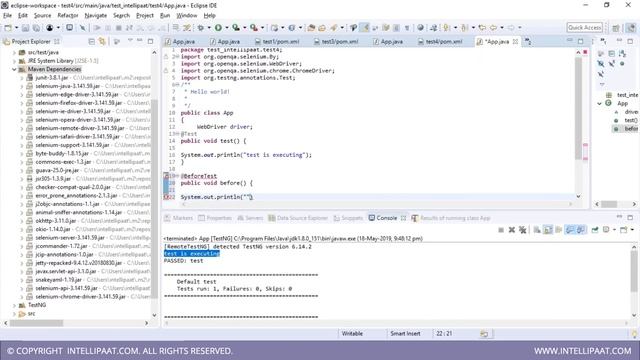Maximize the editor area
This screenshot has width=640, height=360.
(x=580, y=41)
